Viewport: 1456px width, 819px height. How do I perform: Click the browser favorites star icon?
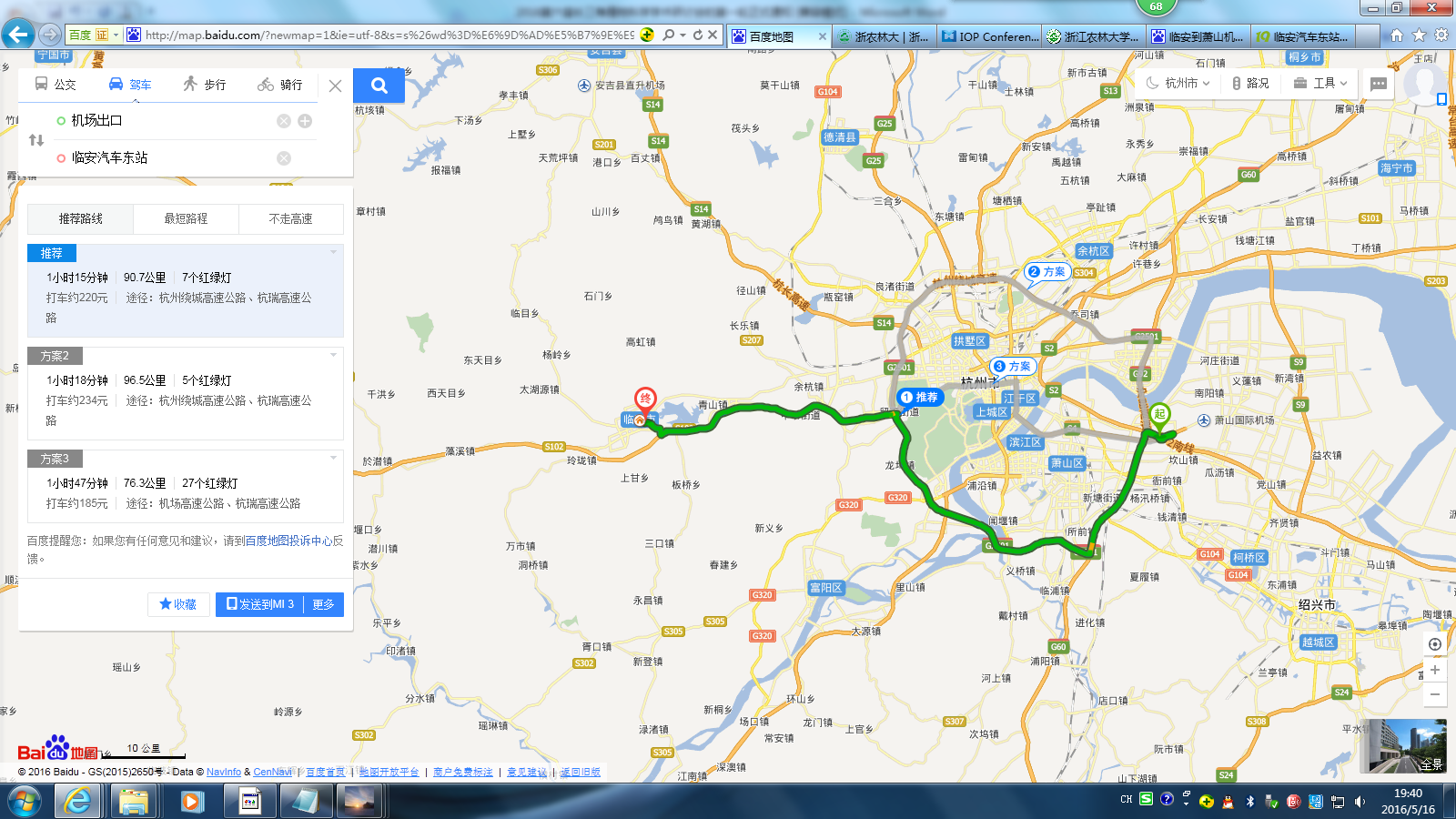[1419, 35]
